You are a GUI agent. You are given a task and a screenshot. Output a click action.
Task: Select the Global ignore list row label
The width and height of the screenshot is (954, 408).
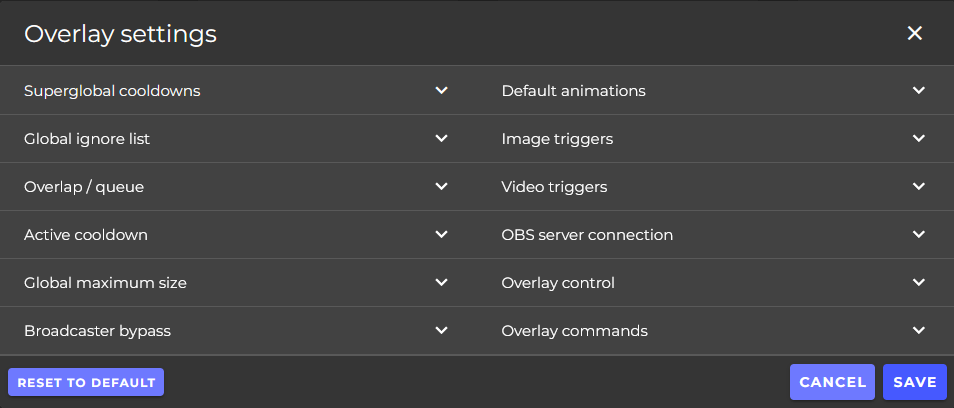click(x=87, y=139)
